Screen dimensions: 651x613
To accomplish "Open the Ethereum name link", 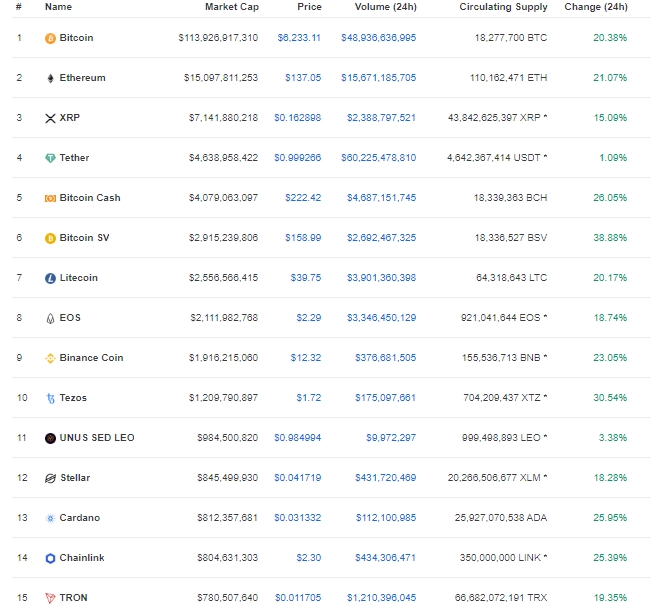I will point(82,78).
